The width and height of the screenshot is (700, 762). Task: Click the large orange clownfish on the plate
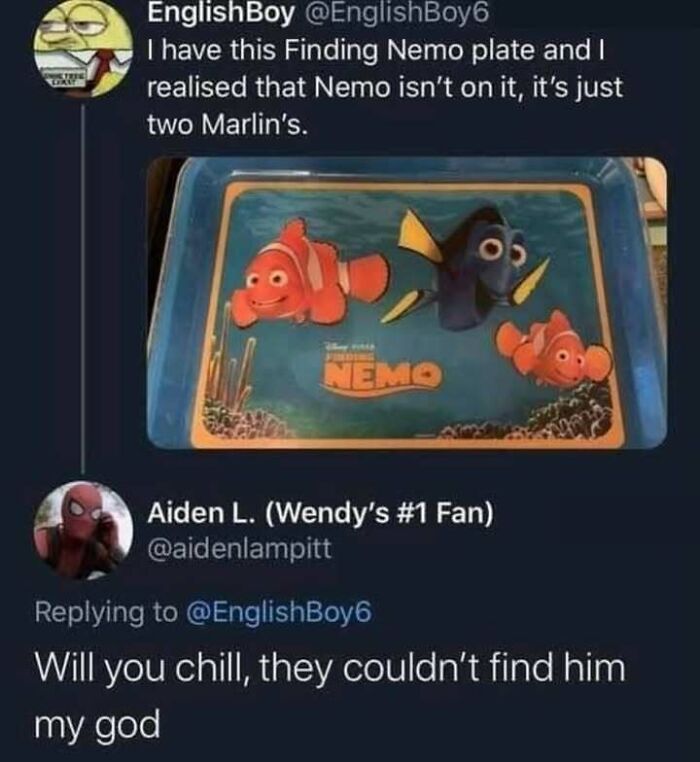(x=310, y=276)
